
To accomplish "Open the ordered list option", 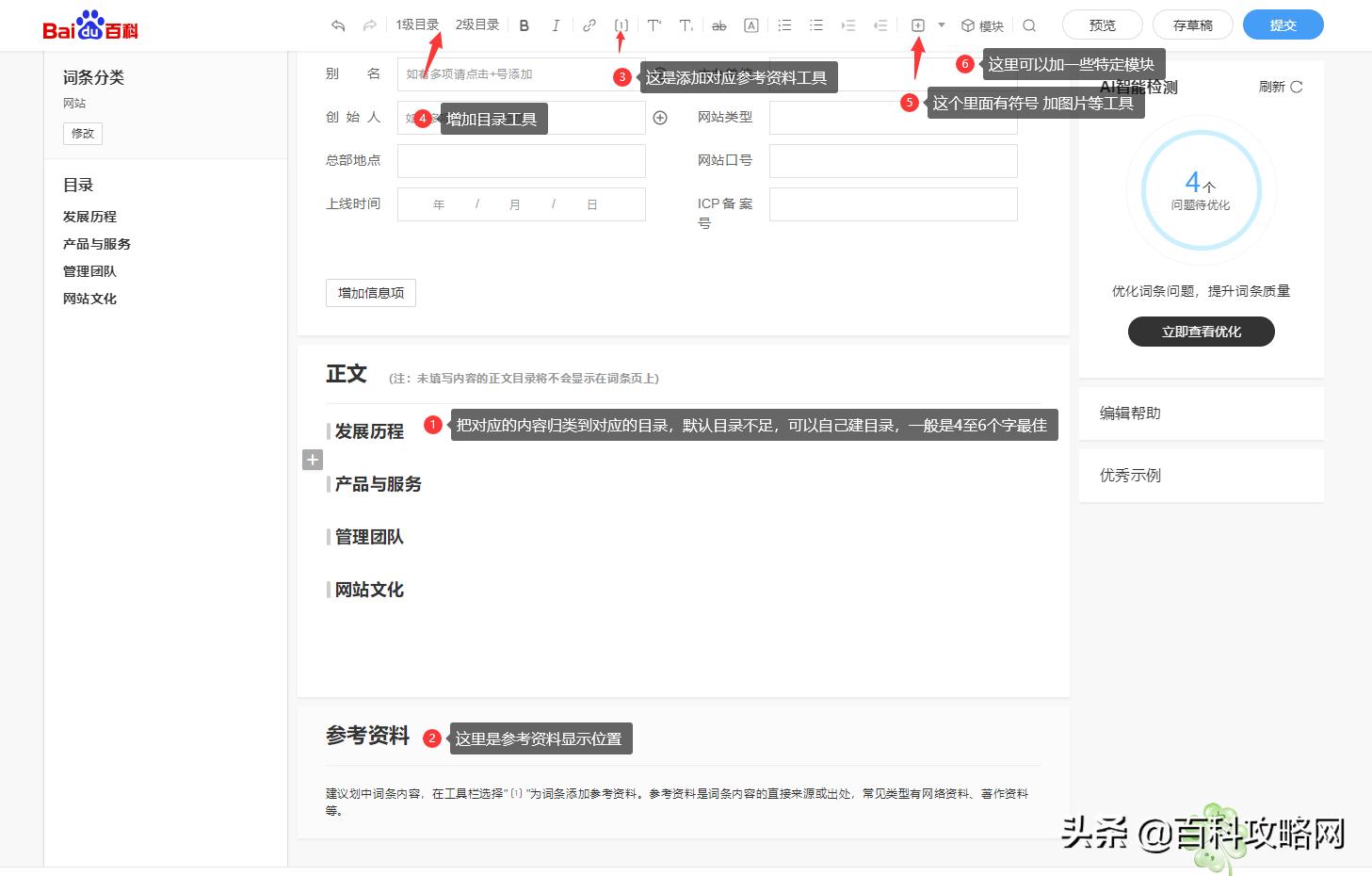I will coord(784,24).
